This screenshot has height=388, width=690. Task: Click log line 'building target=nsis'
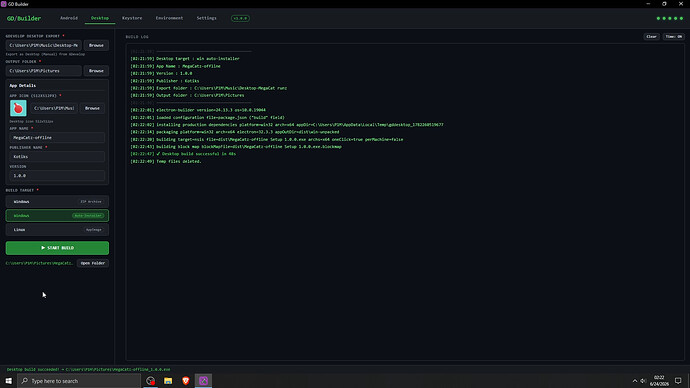click(x=267, y=139)
